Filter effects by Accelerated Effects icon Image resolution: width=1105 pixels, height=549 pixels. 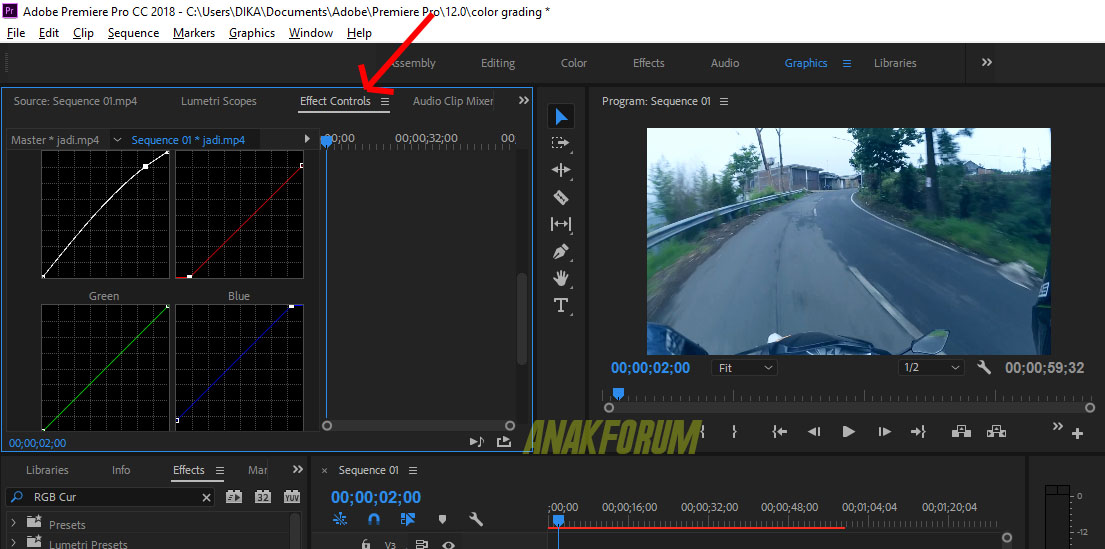pos(234,497)
